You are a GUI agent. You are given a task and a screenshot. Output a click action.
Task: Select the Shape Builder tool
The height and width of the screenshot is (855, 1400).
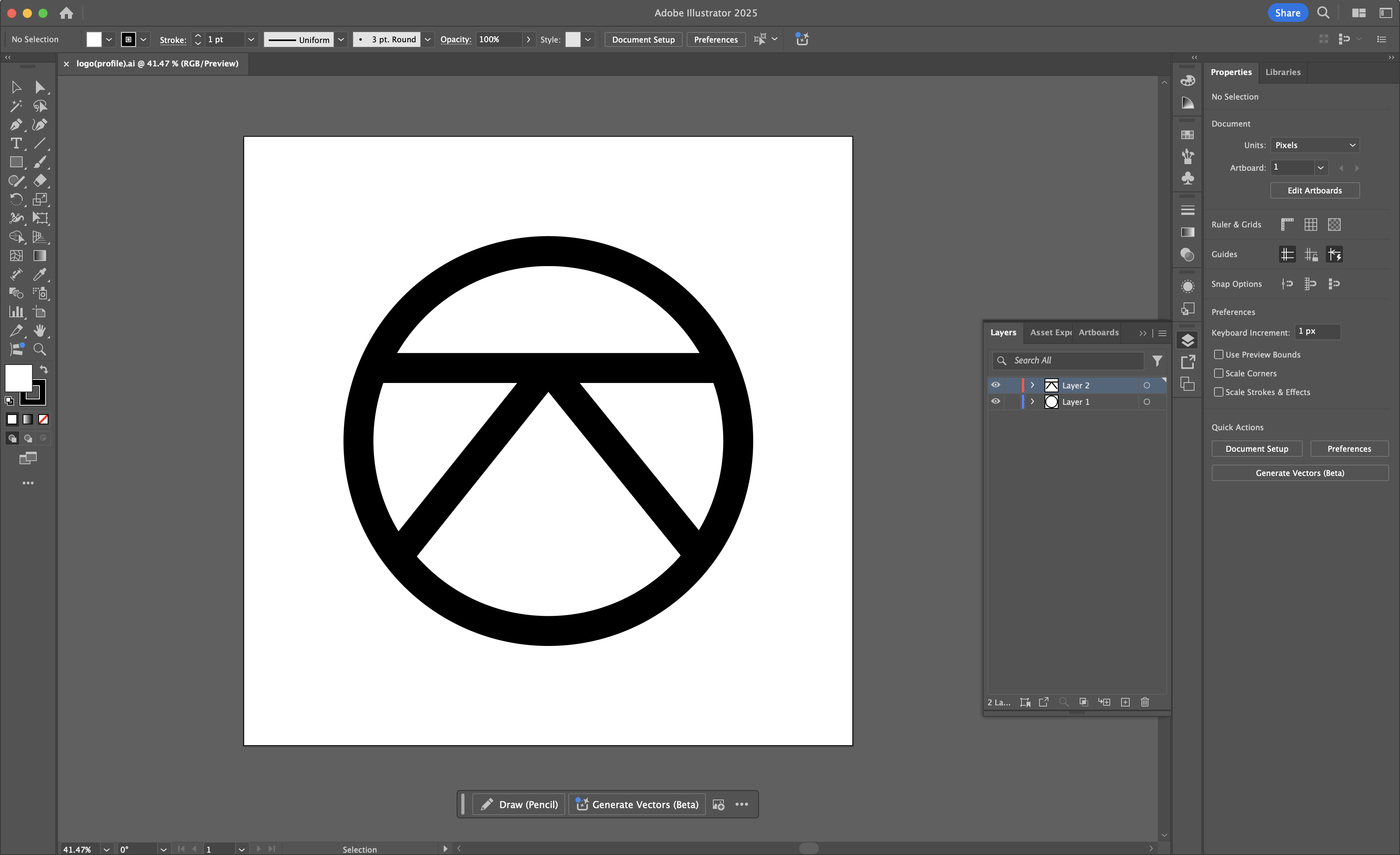tap(16, 237)
